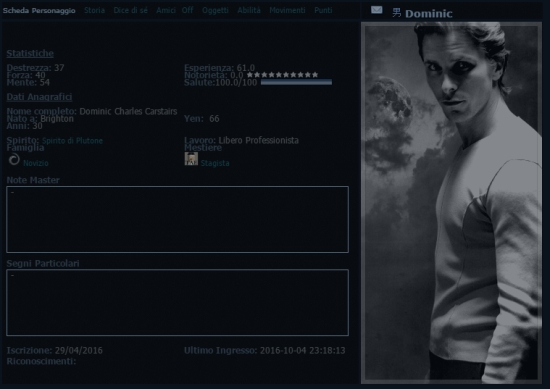Click the male kanji symbol beside Dominic
The height and width of the screenshot is (389, 550).
tap(396, 13)
